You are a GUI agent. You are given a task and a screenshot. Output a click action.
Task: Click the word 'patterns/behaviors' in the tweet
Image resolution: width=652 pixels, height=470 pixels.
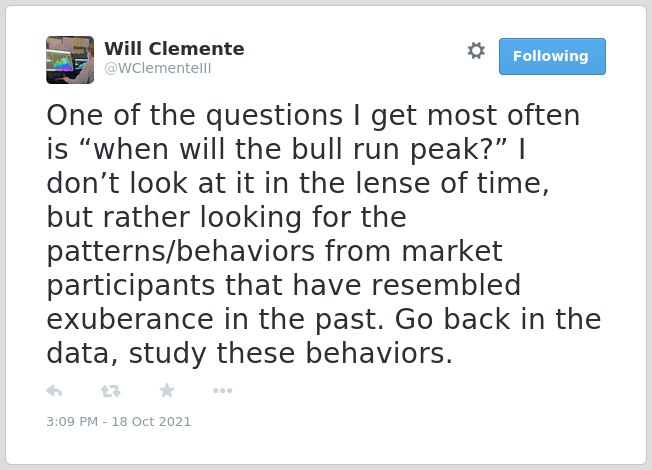[x=181, y=252]
